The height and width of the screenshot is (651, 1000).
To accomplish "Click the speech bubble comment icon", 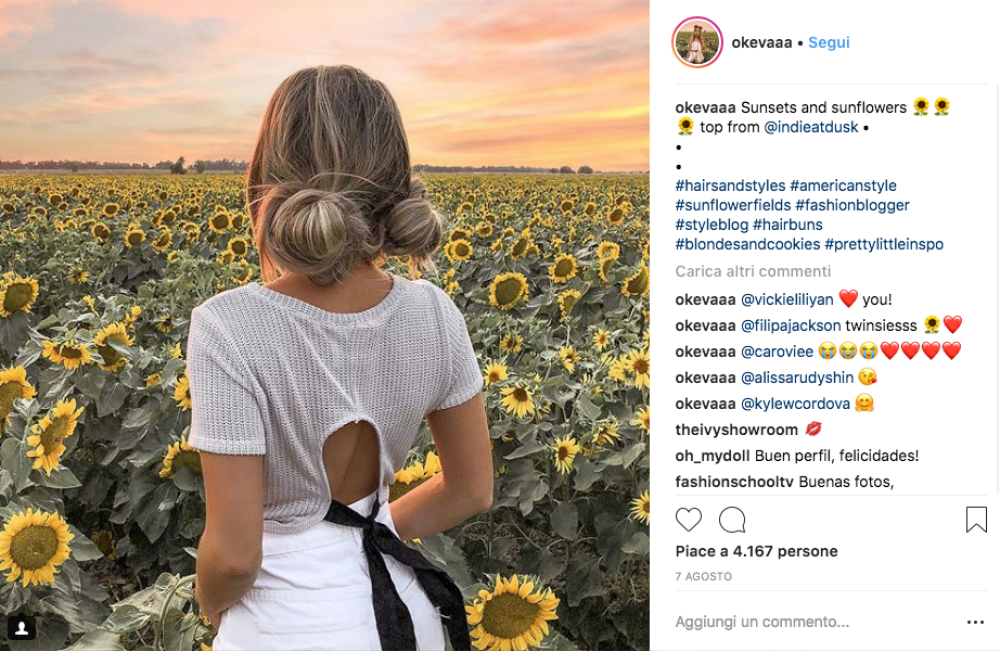I will pos(732,520).
